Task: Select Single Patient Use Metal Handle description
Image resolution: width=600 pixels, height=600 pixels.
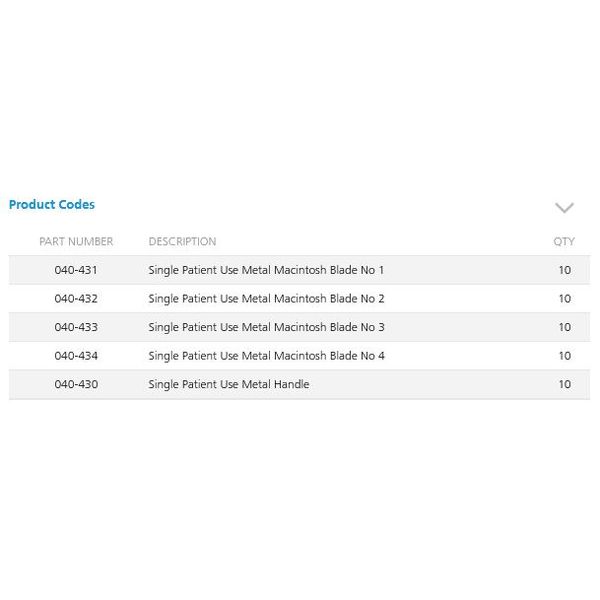Action: pos(228,385)
